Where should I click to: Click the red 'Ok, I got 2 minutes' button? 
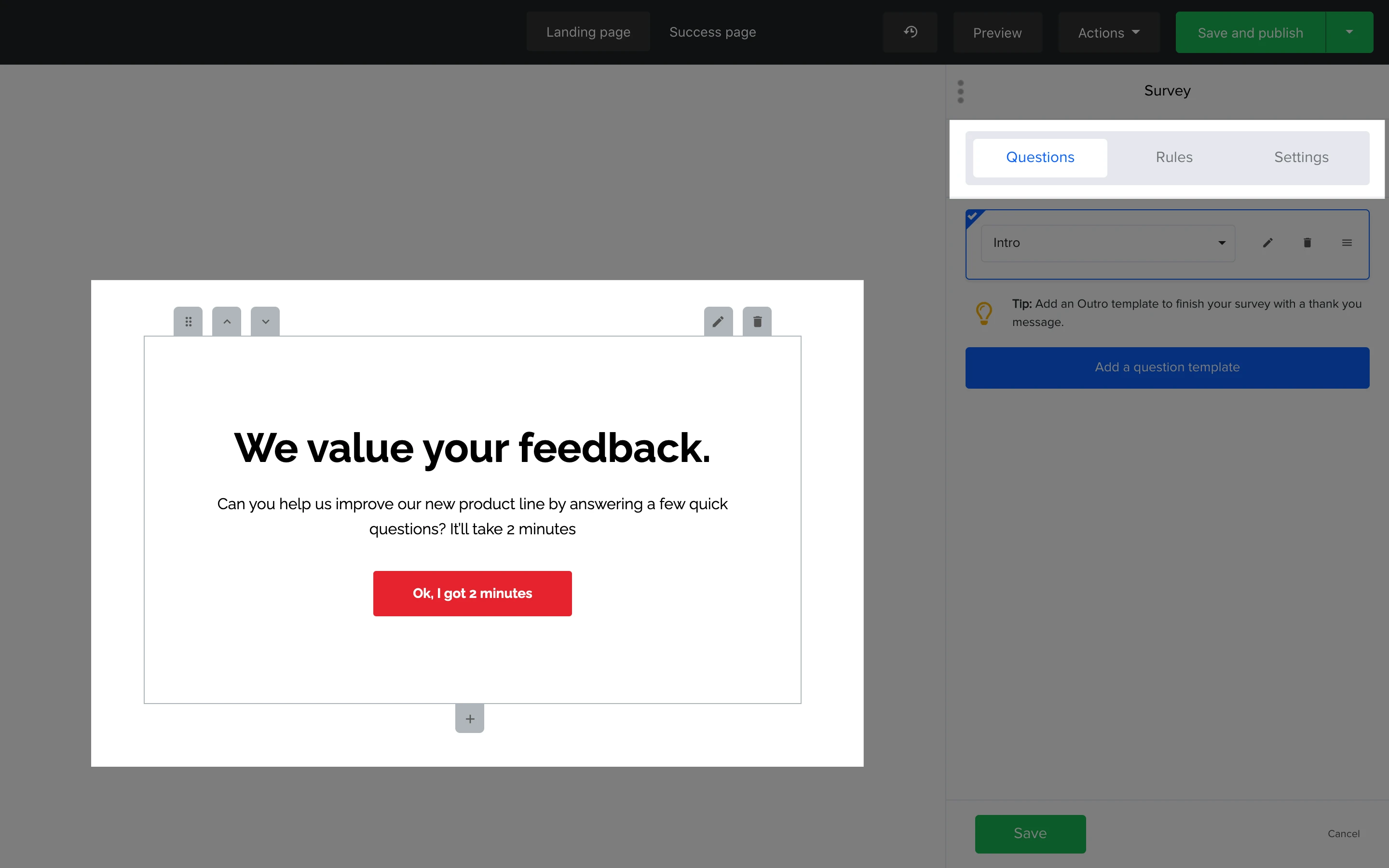tap(472, 594)
